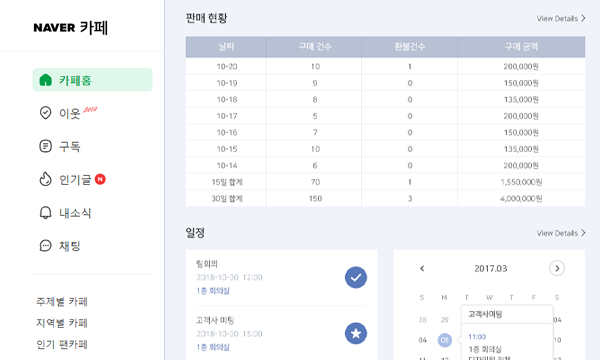This screenshot has height=360, width=600.
Task: Open the 주제별 카페 link
Action: click(x=62, y=302)
